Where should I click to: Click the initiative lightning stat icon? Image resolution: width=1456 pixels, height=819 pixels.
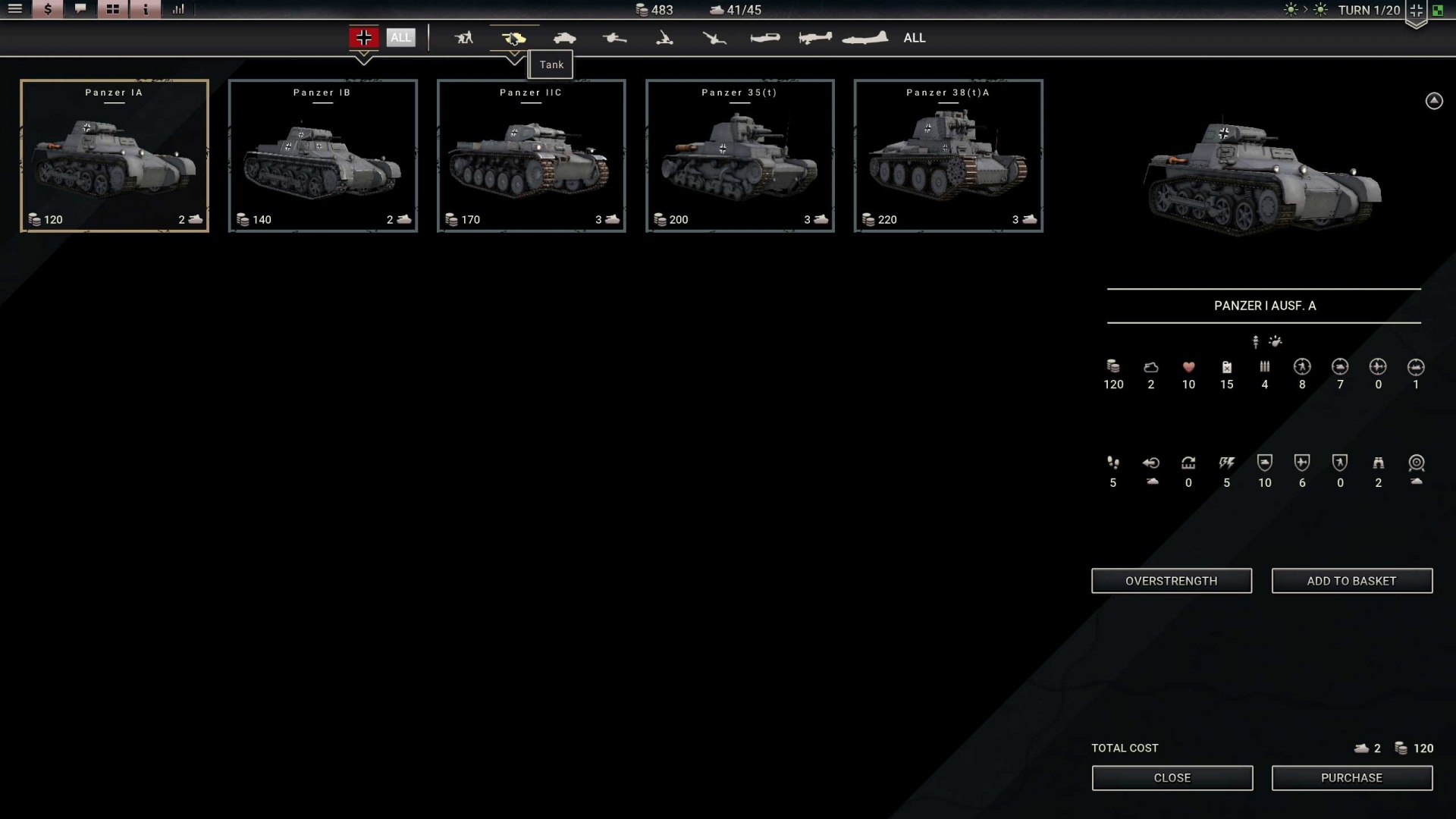point(1227,463)
